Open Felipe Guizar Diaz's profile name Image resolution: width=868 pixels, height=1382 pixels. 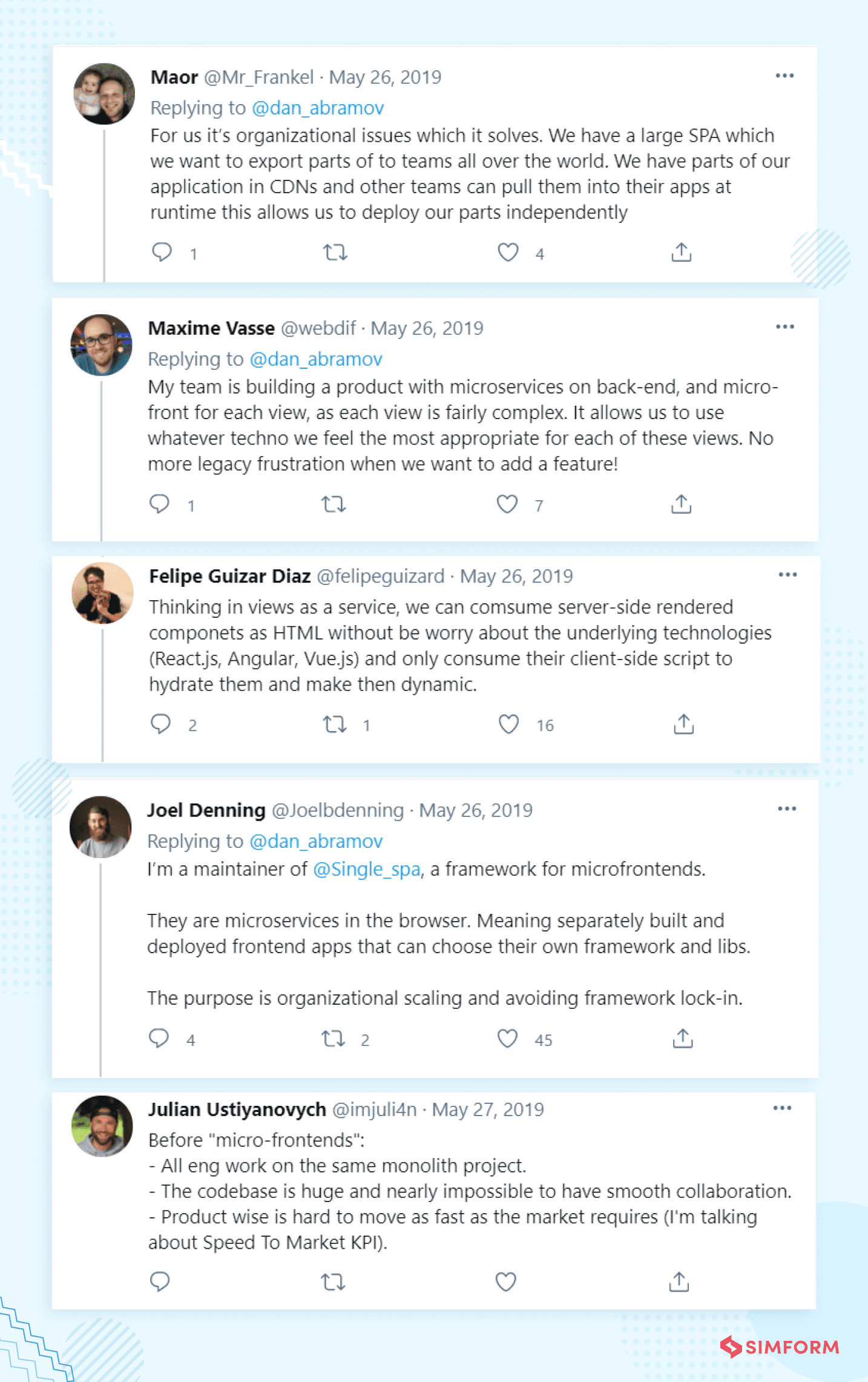(230, 576)
